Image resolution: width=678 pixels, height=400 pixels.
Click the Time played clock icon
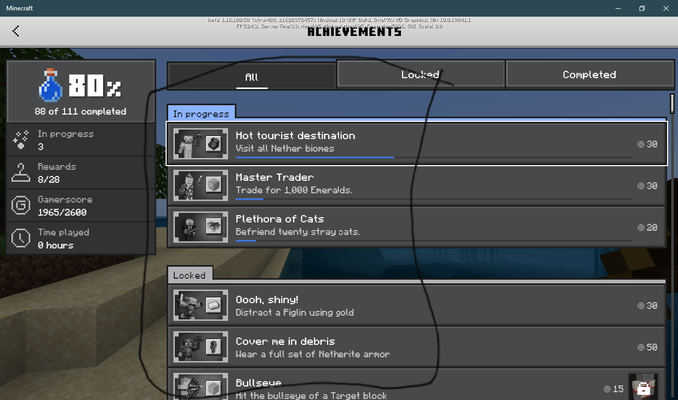point(20,238)
